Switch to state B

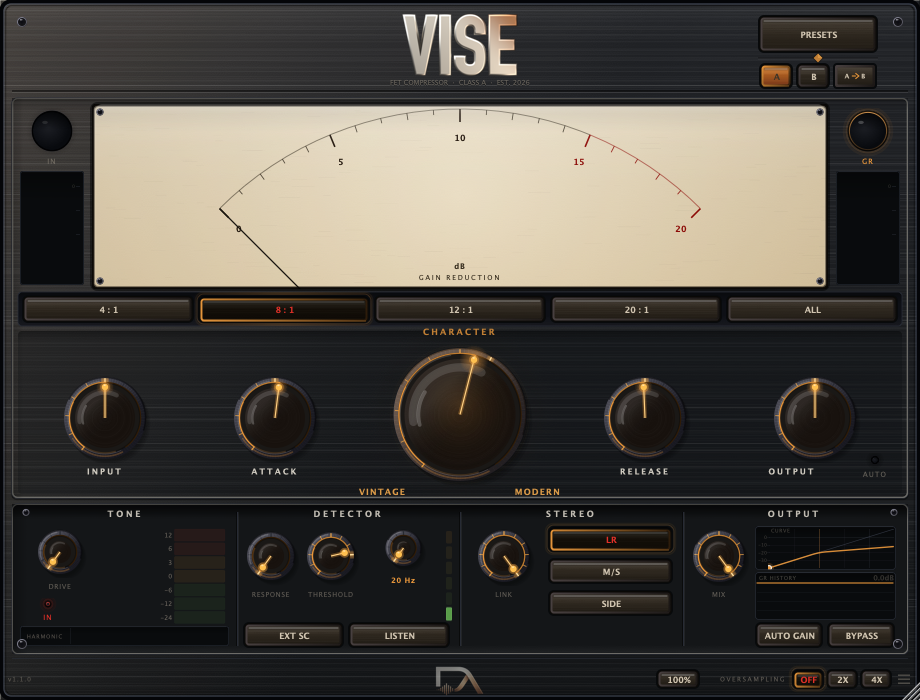point(813,76)
